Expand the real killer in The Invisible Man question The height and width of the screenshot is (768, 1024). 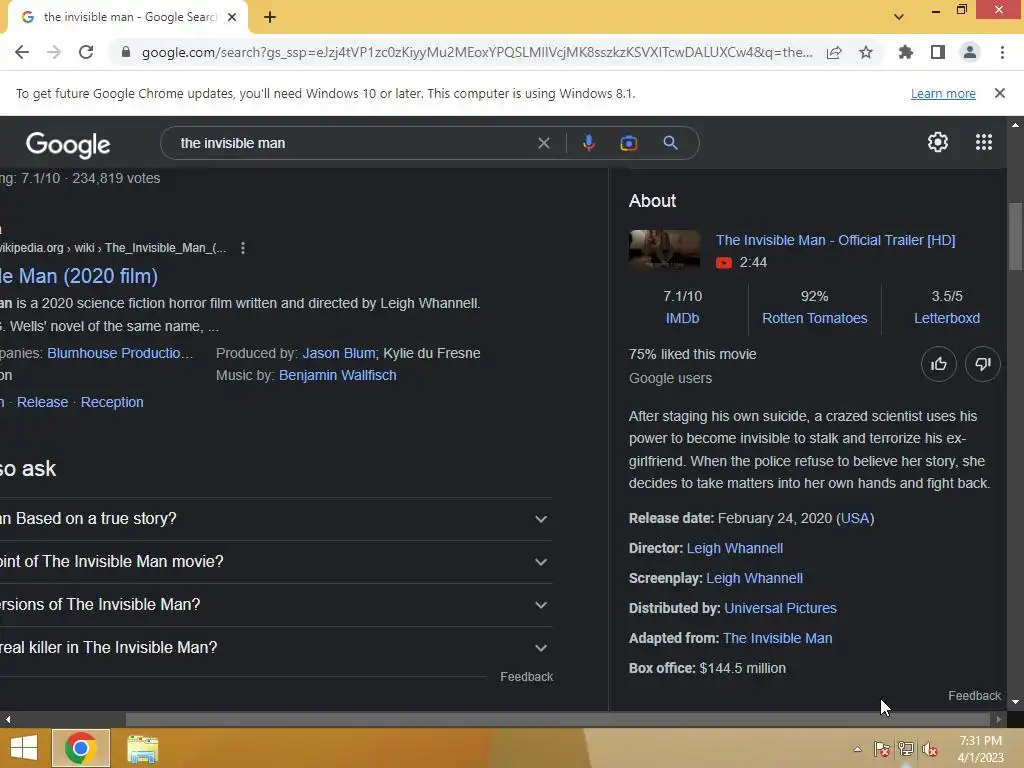276,648
